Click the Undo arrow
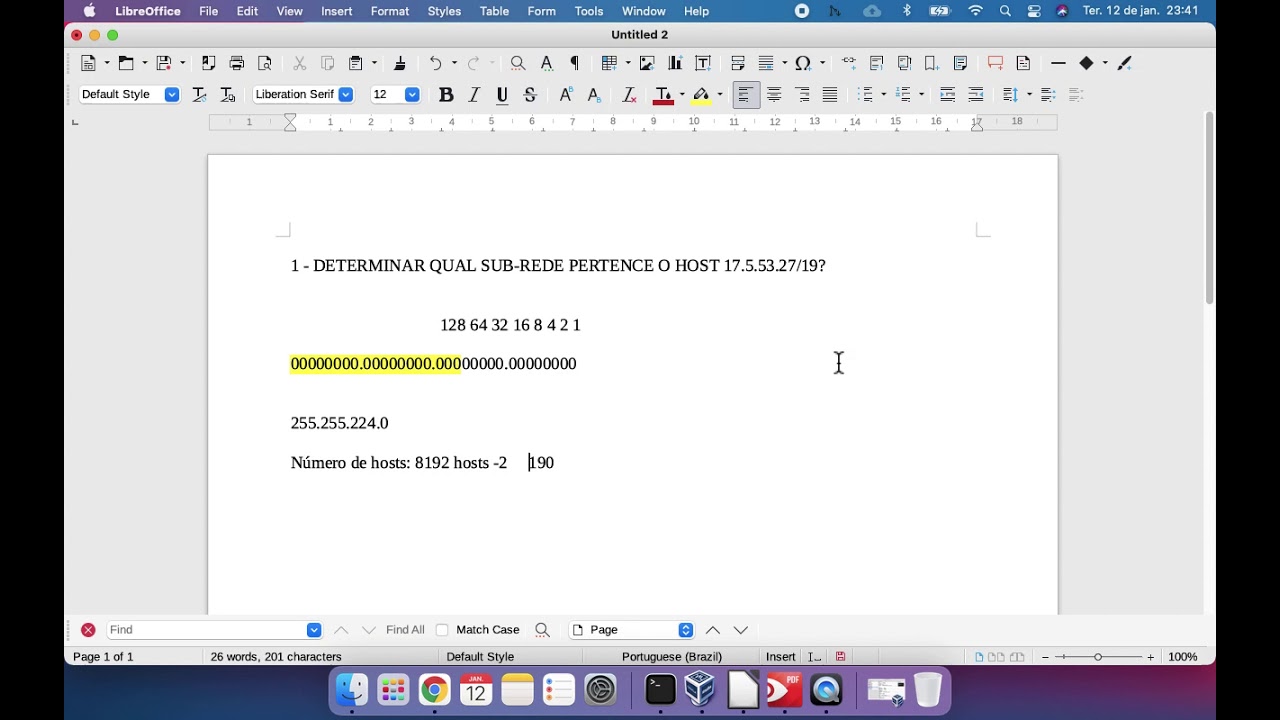Screen dimensions: 1280x720 tap(436, 63)
